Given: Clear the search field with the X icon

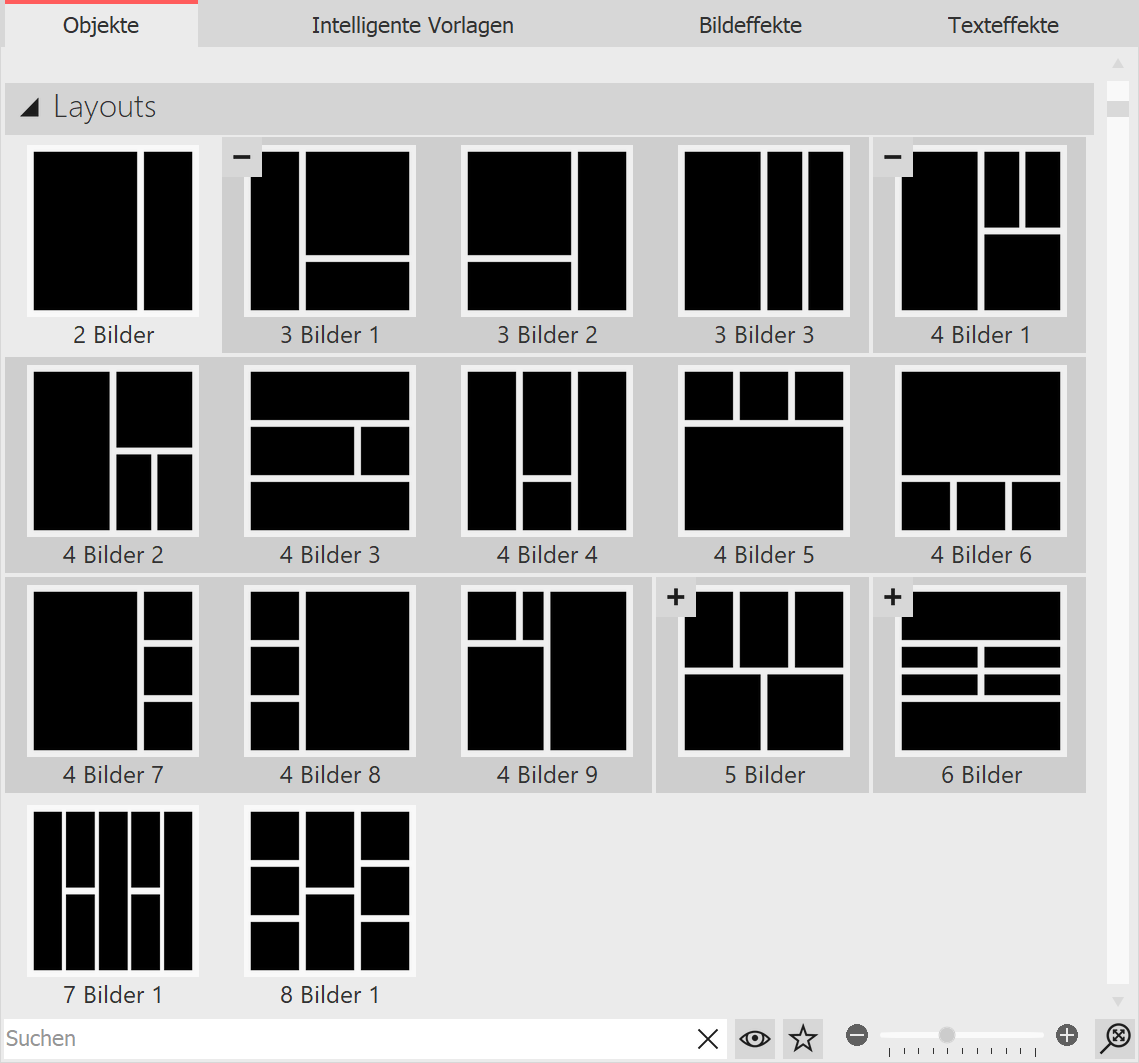Looking at the screenshot, I should [x=708, y=1038].
